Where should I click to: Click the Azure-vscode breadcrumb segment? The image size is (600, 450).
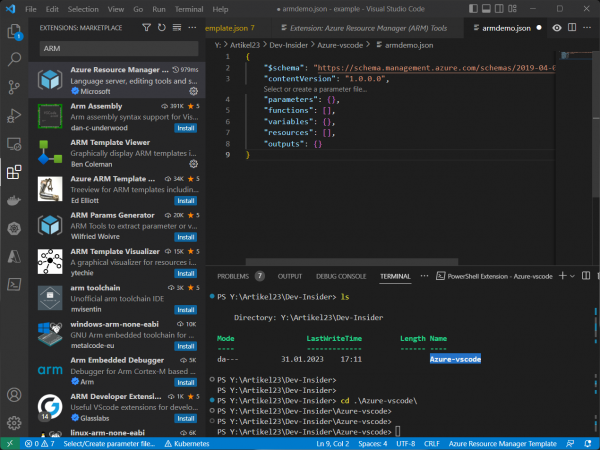point(339,45)
